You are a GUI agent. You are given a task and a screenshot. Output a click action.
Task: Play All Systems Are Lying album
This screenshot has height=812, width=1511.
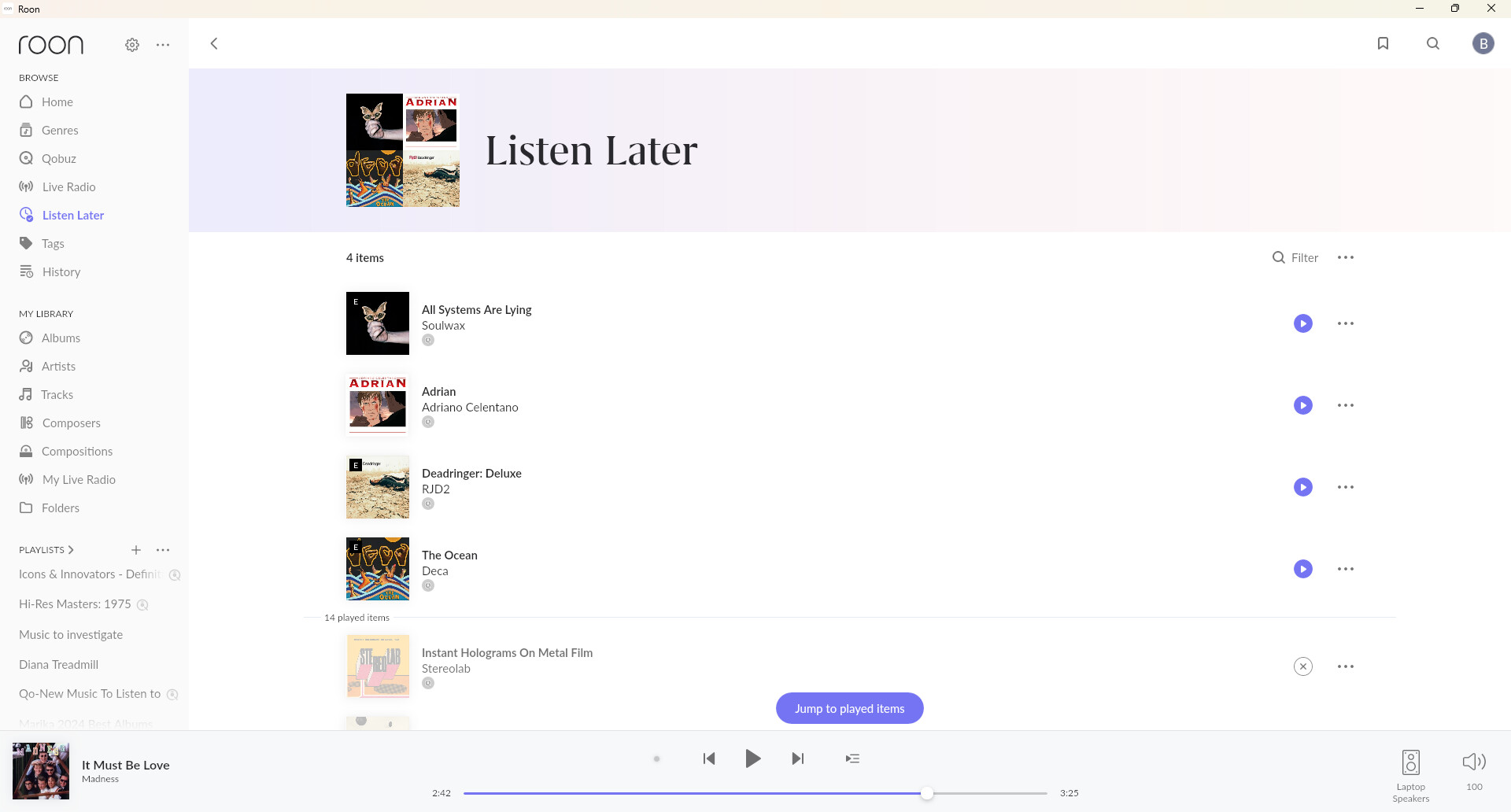tap(1303, 323)
